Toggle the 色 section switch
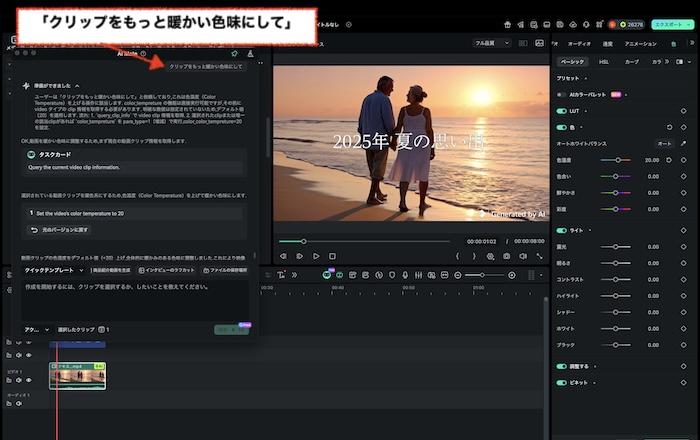The image size is (700, 440). coord(562,127)
